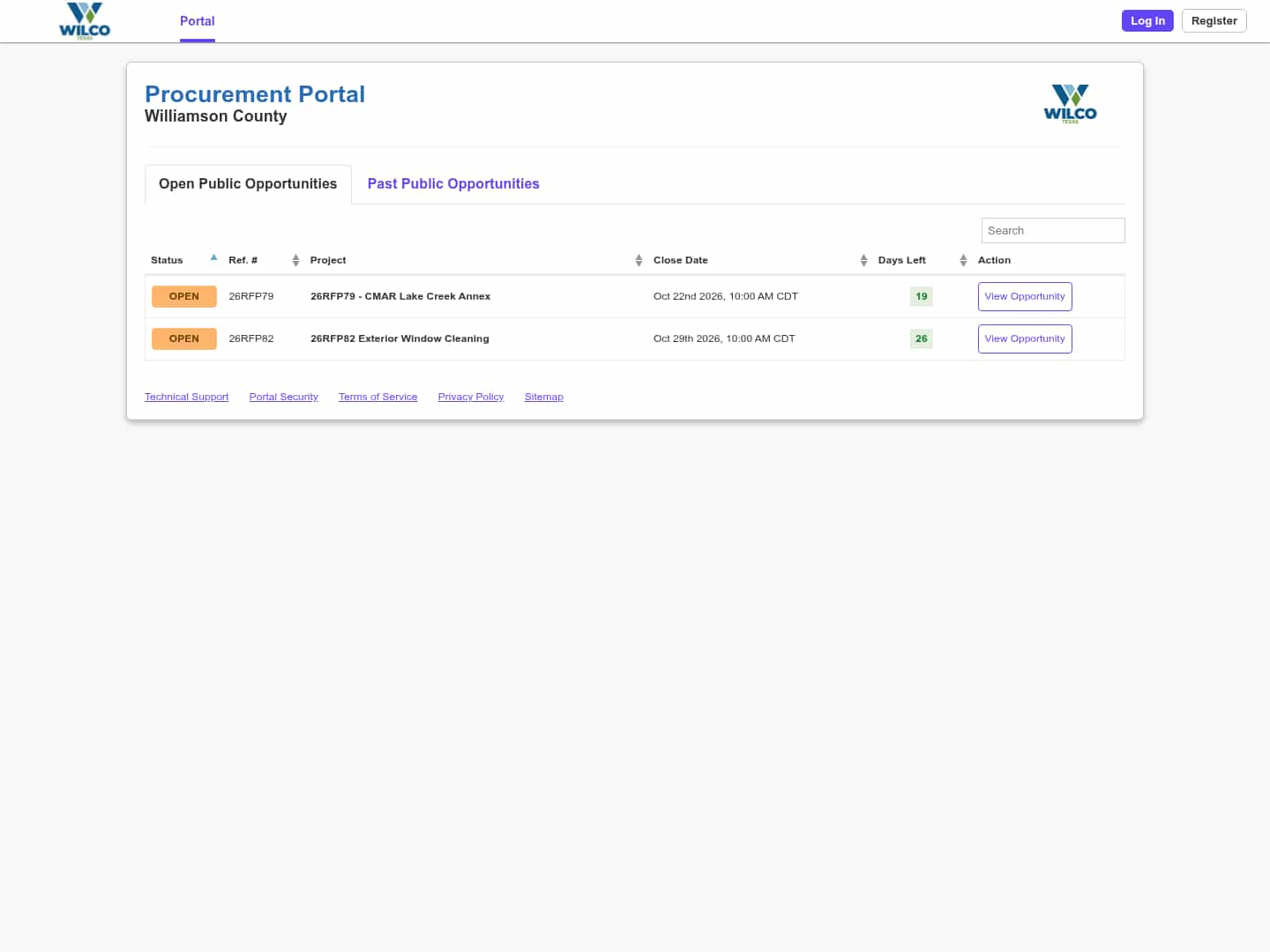Image resolution: width=1270 pixels, height=952 pixels.
Task: Sort table by Days Left sort arrows
Action: pos(963,260)
